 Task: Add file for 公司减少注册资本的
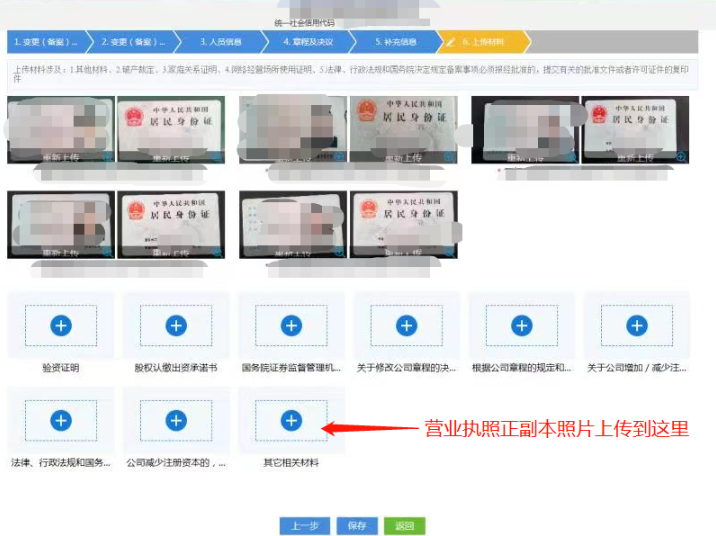pyautogui.click(x=176, y=421)
